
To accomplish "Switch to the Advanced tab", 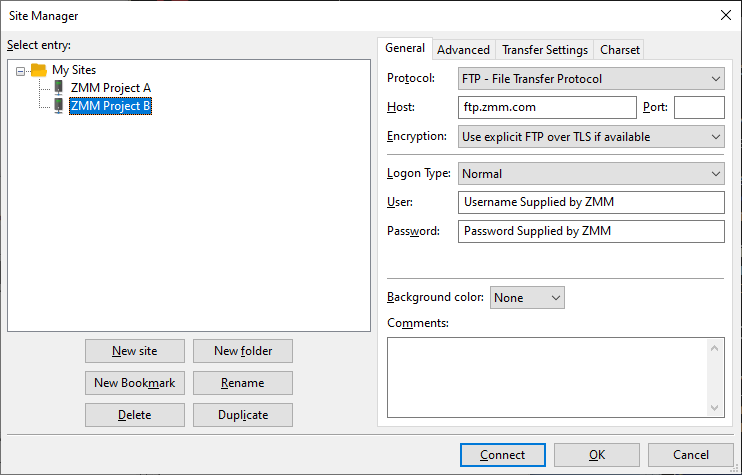I will (463, 50).
